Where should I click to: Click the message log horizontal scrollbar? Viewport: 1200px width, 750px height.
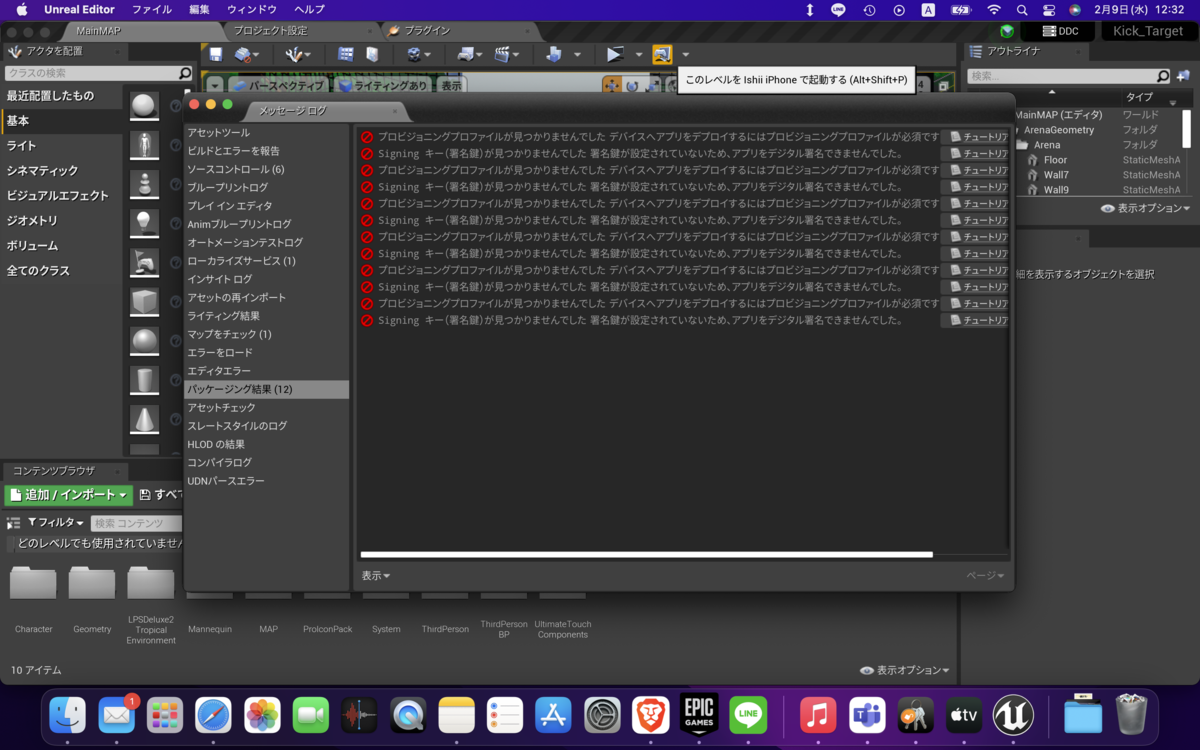tap(646, 554)
